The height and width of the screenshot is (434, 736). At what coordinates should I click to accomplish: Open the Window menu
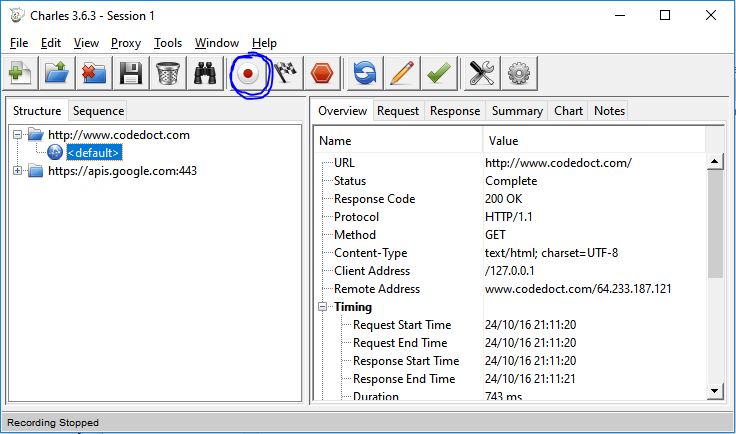tap(217, 43)
